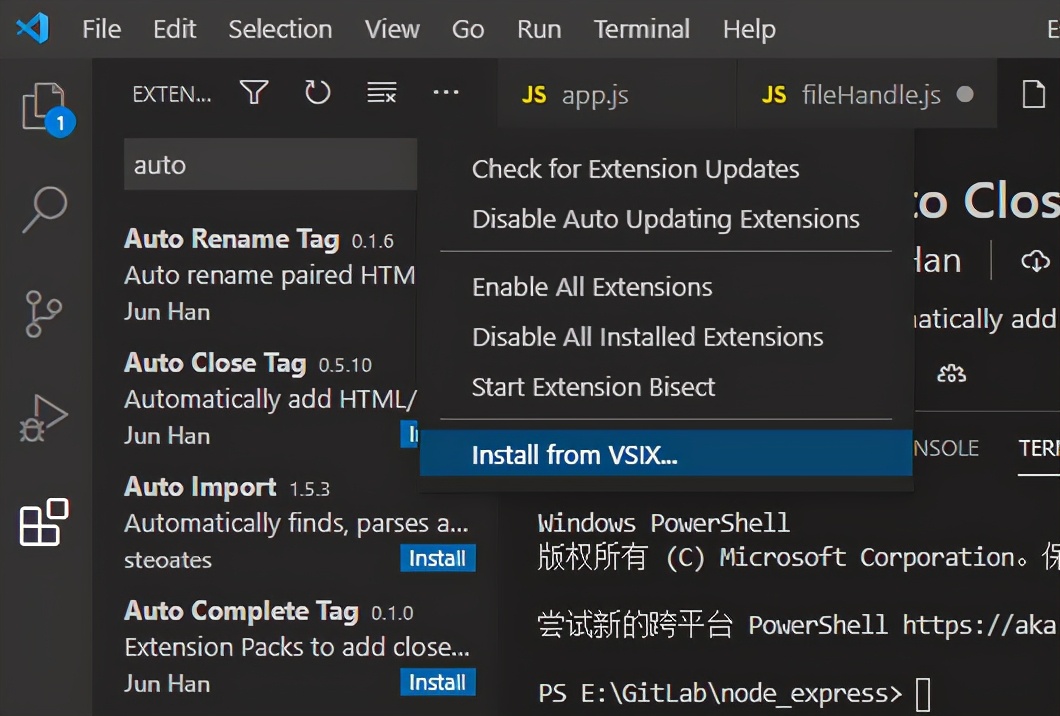Clear the extensions search results
The width and height of the screenshot is (1060, 716).
[x=381, y=92]
